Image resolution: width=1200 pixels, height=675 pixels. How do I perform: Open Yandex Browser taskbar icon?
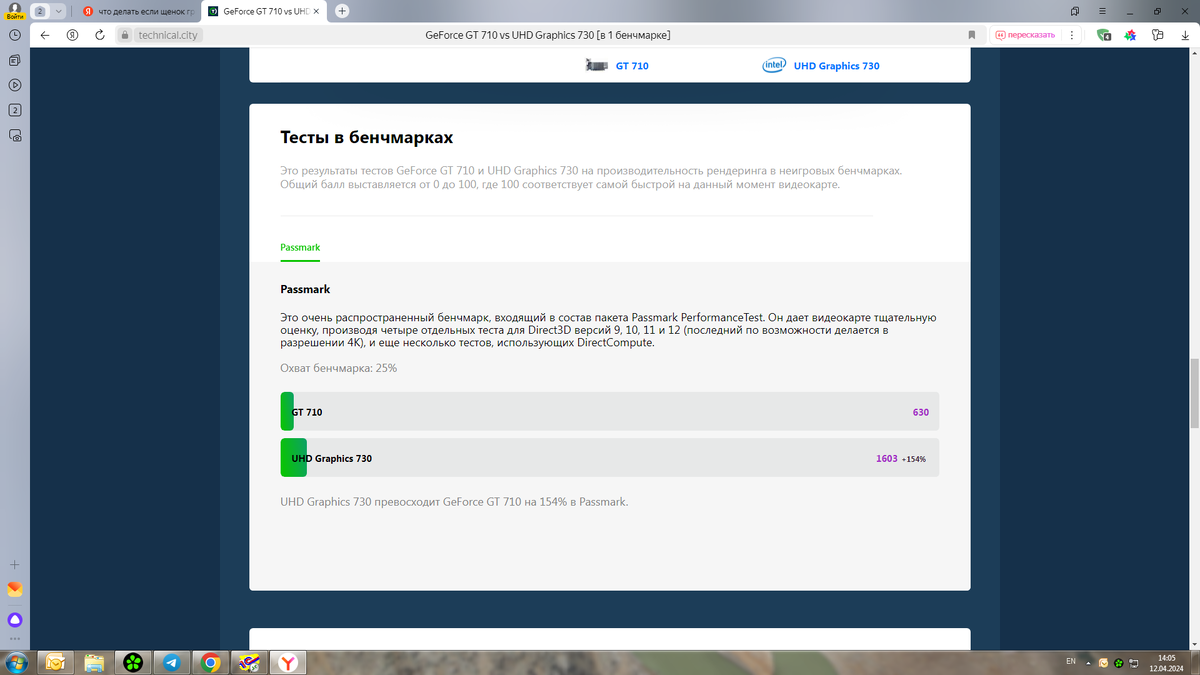[x=287, y=662]
